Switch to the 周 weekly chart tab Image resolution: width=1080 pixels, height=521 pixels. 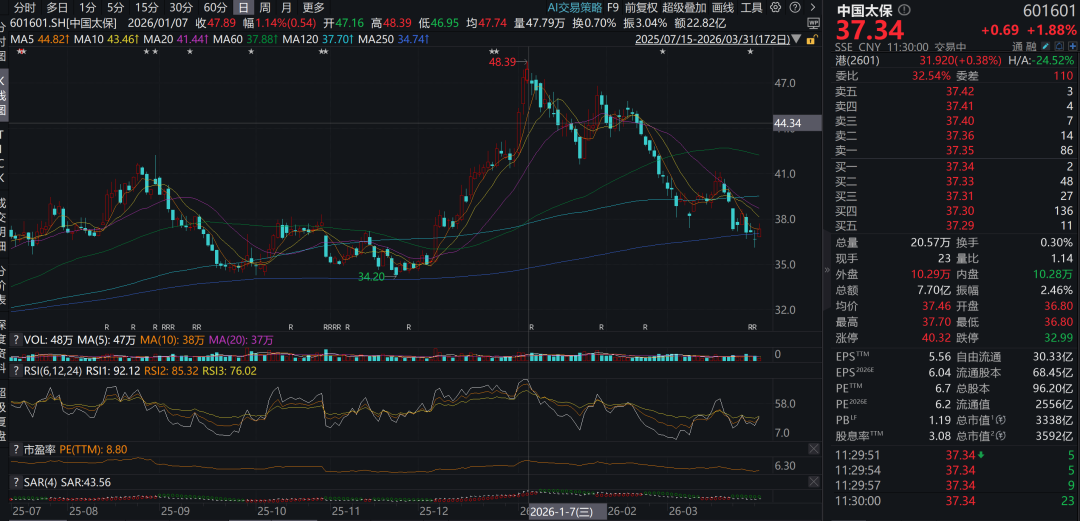(265, 8)
